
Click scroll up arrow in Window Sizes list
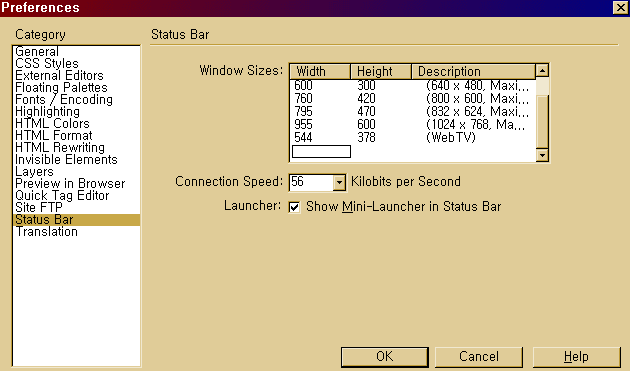click(x=542, y=71)
